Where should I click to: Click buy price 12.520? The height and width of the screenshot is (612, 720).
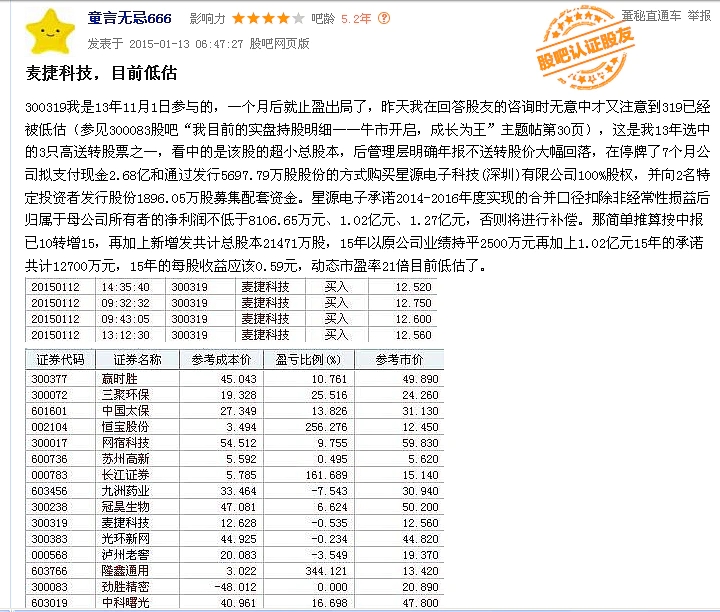[413, 287]
